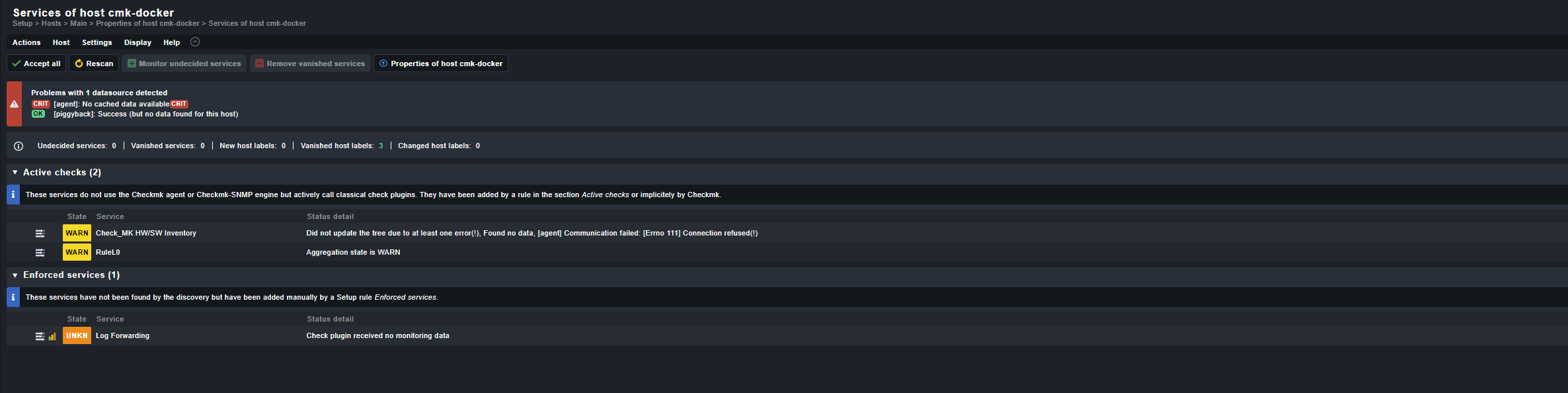Click the WARN state badge for RuleL0
Image resolution: width=1568 pixels, height=393 pixels.
pyautogui.click(x=77, y=252)
